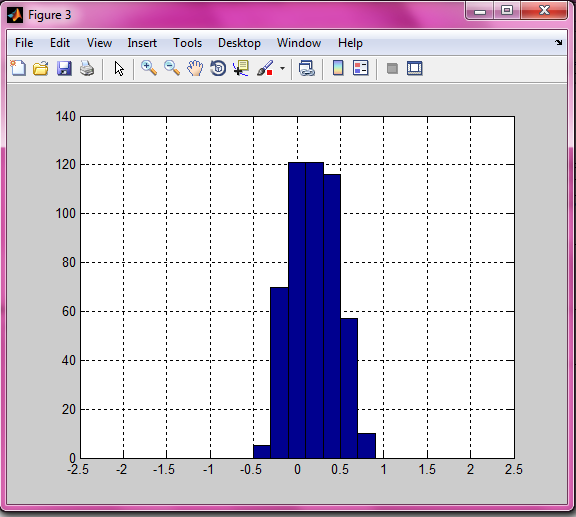This screenshot has height=517, width=576.
Task: Save the figure with floppy icon
Action: (64, 68)
